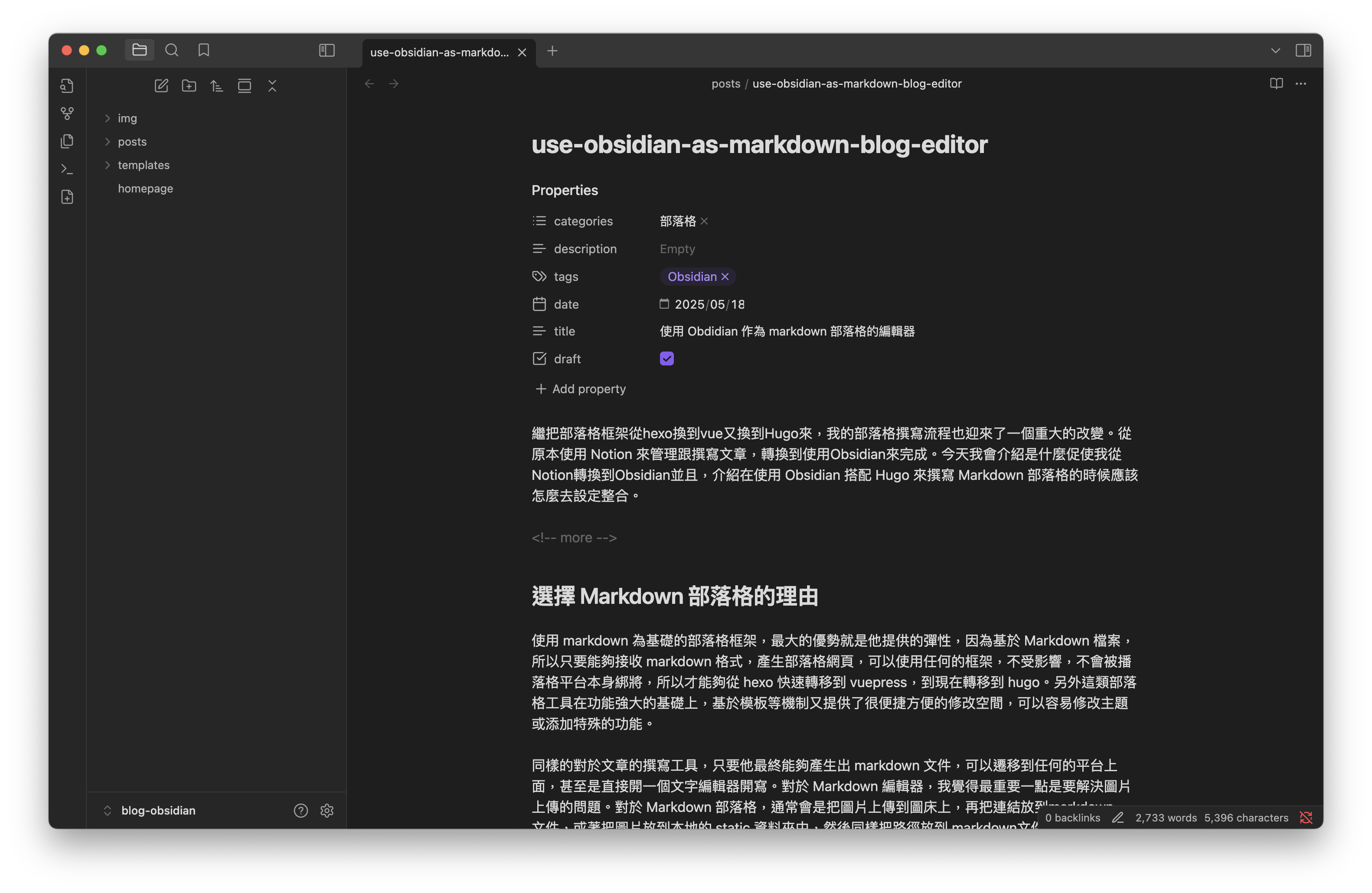Open help question mark icon
The width and height of the screenshot is (1372, 893).
[301, 811]
